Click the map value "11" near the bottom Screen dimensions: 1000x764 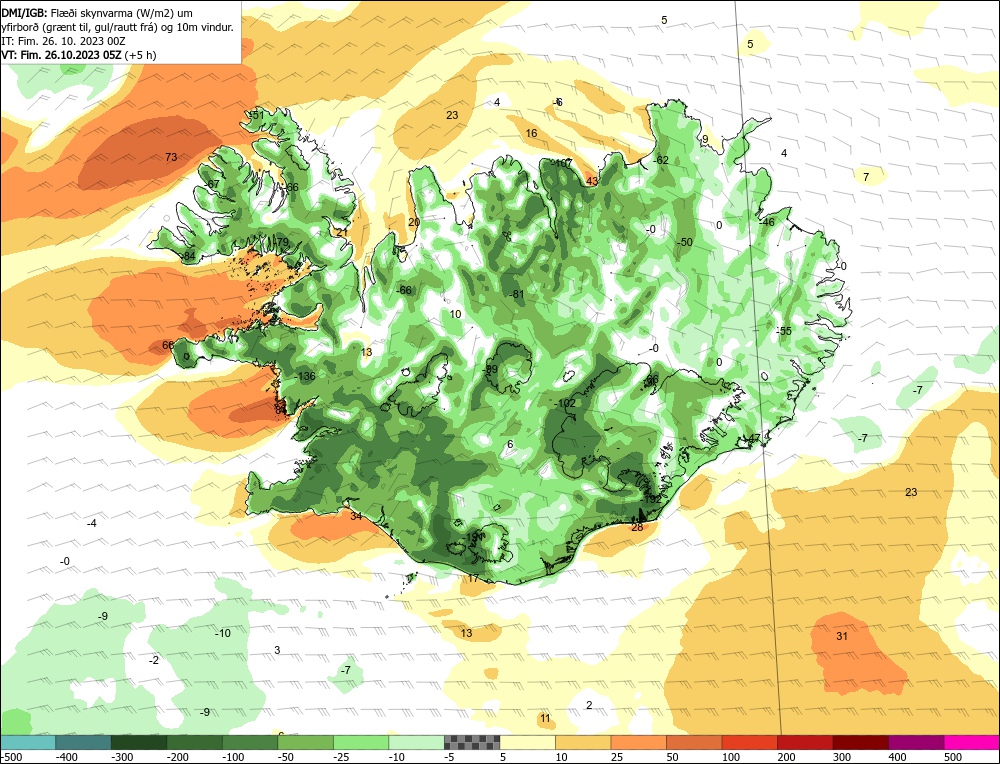(545, 719)
